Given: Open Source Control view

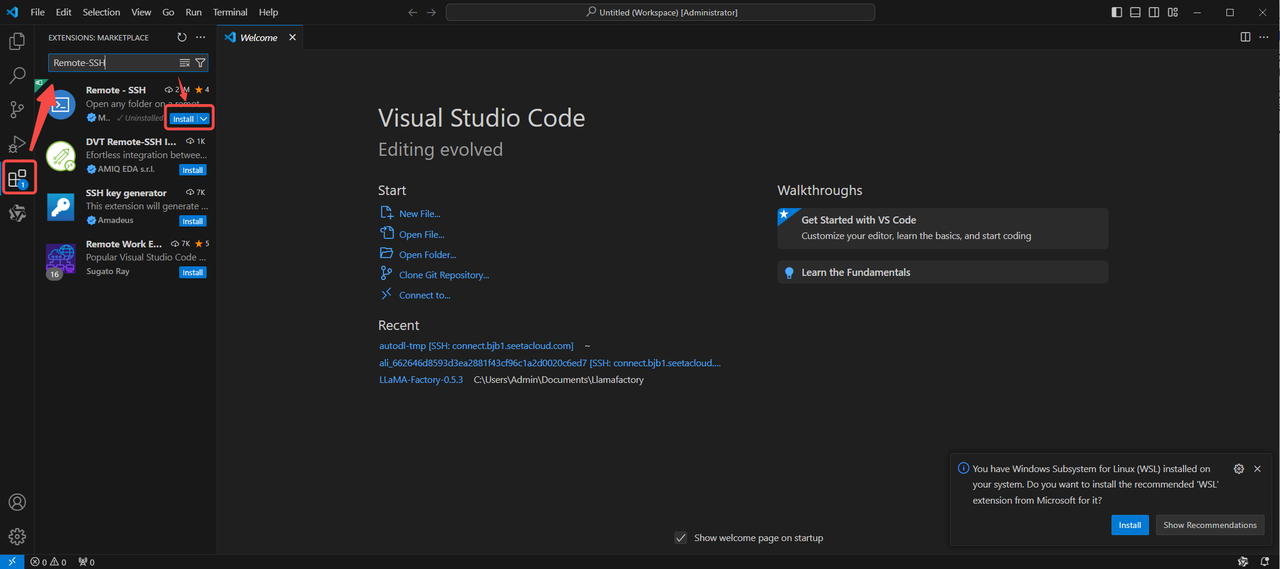Looking at the screenshot, I should pos(17,110).
